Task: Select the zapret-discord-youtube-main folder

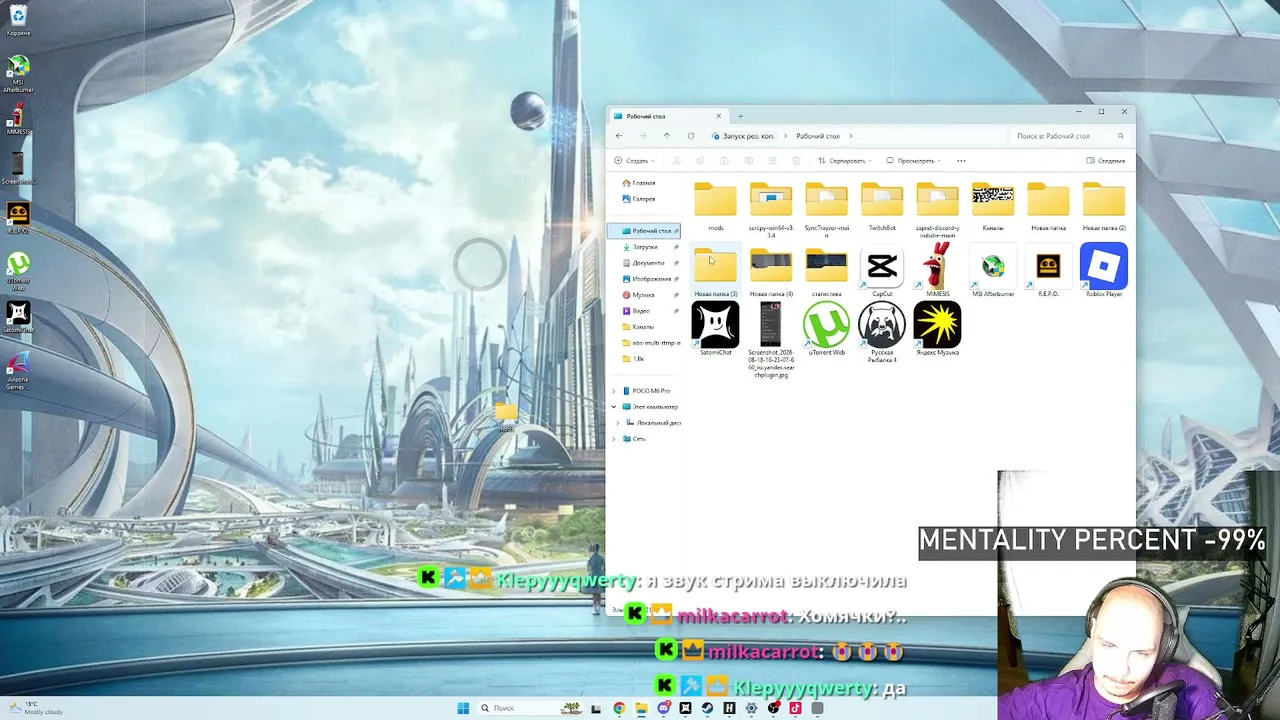Action: coord(937,210)
